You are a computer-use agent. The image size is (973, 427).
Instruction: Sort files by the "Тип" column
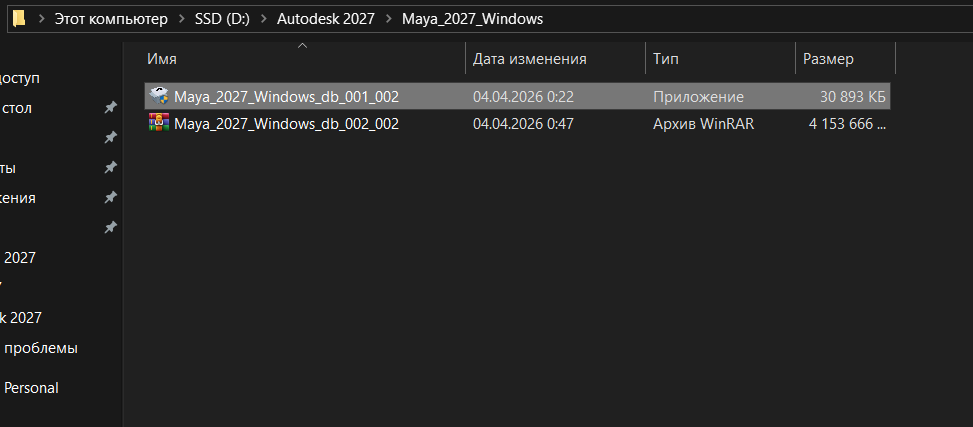[x=720, y=59]
